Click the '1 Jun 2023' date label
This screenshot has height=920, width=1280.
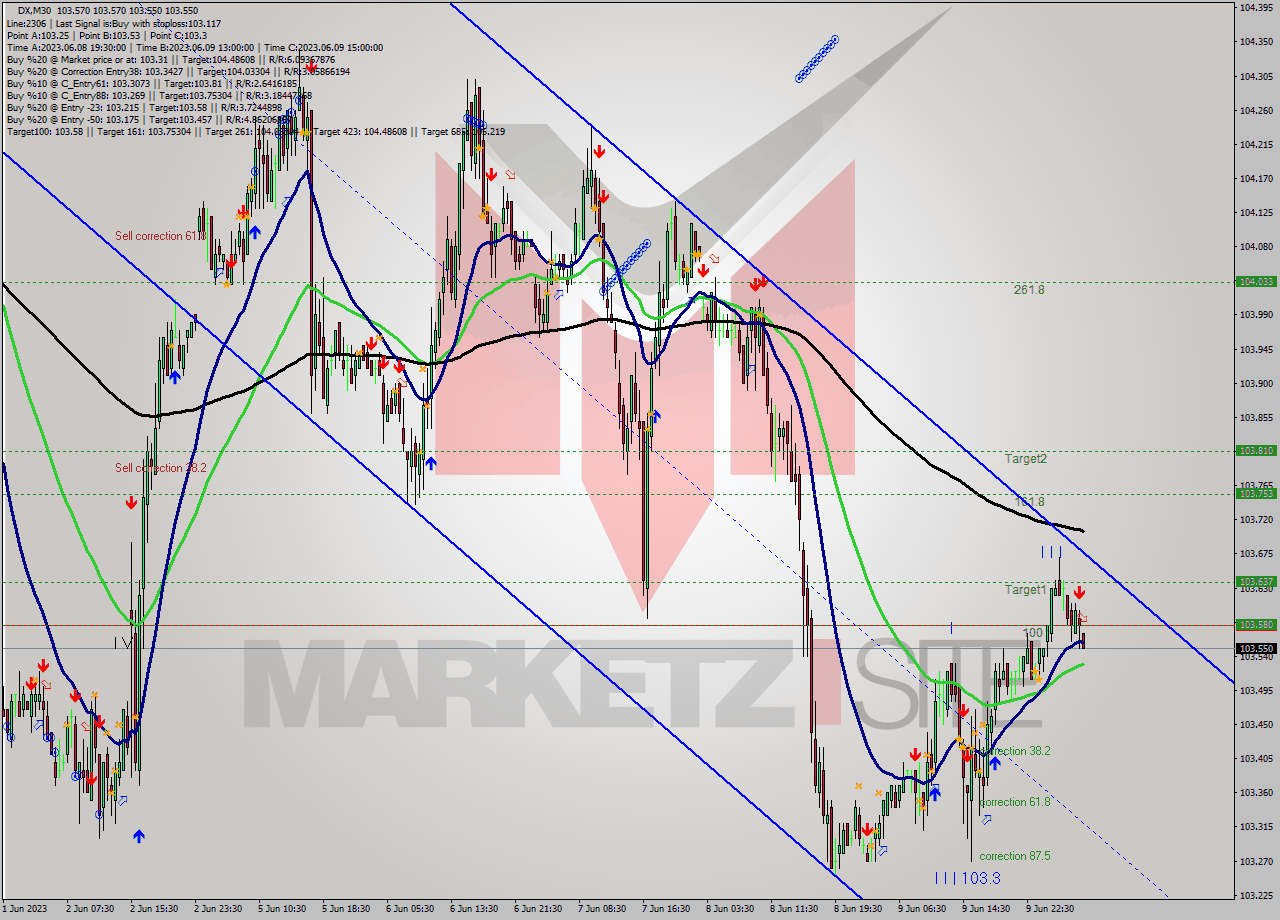point(24,909)
